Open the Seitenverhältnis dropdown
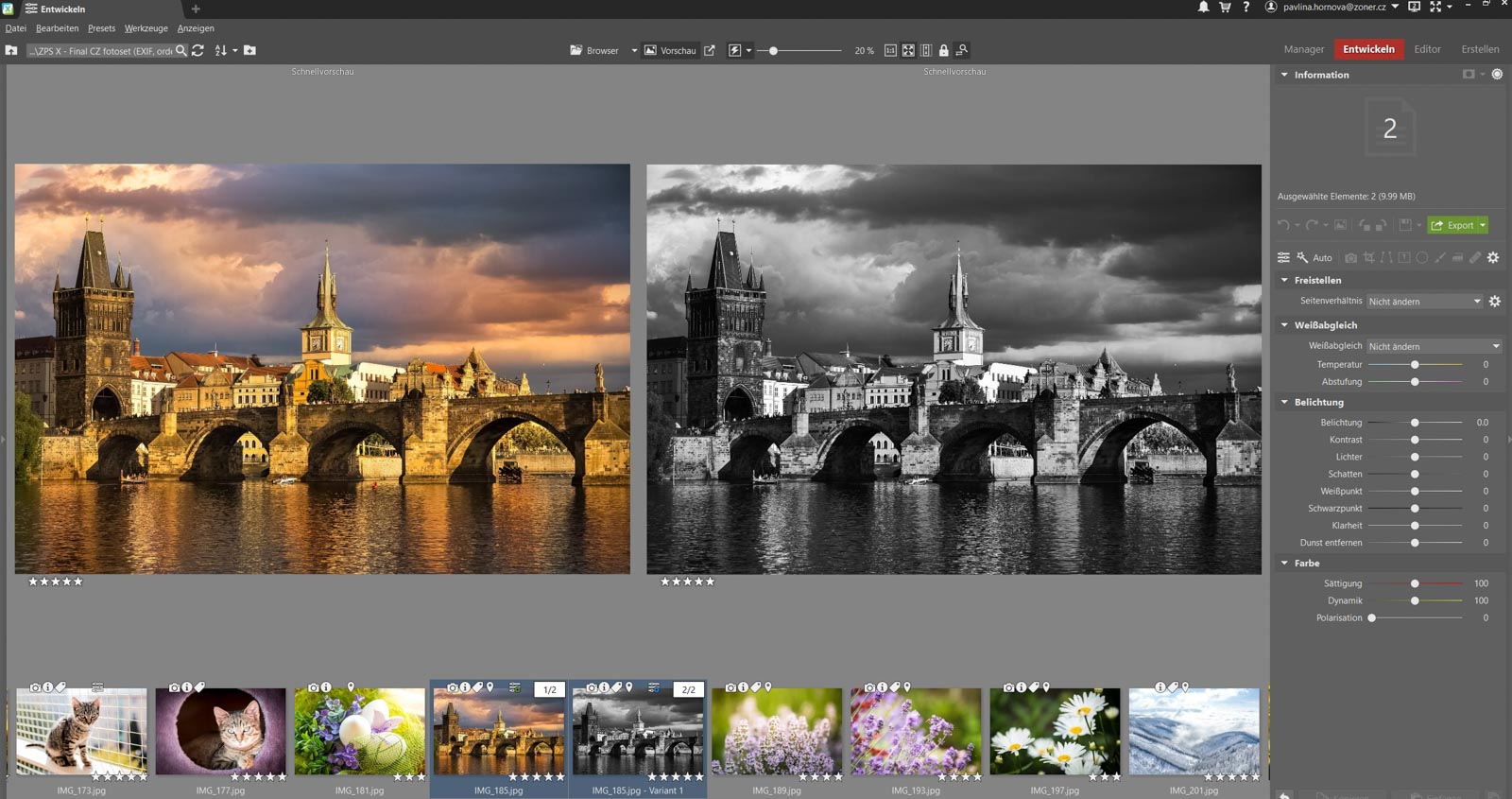Image resolution: width=1512 pixels, height=799 pixels. pyautogui.click(x=1424, y=302)
